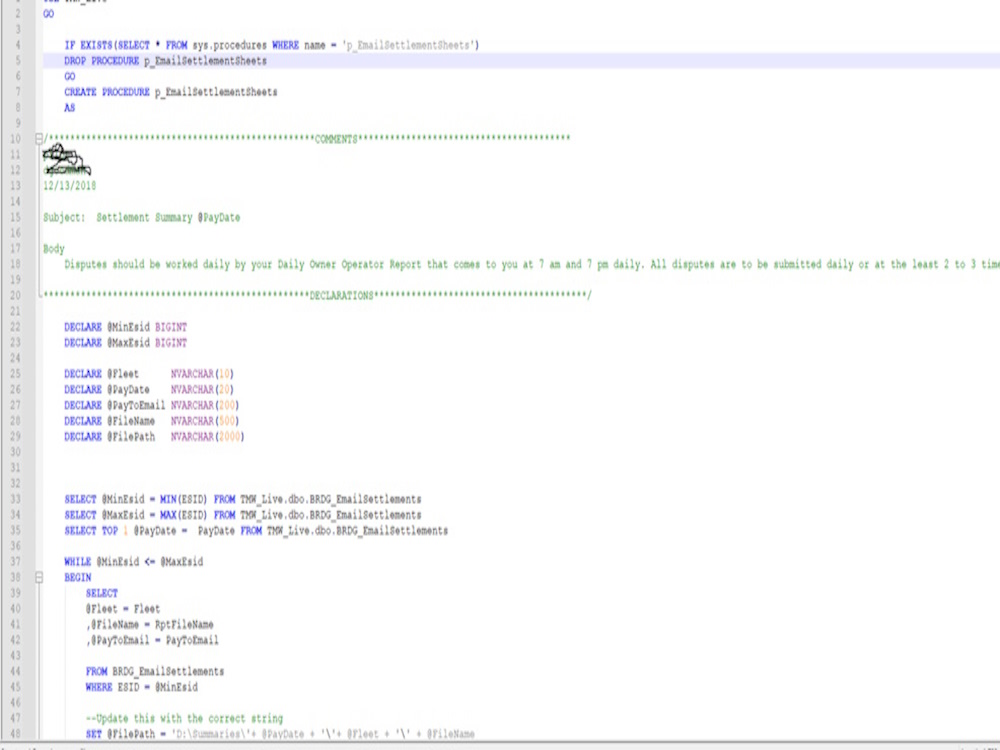Click the DECLARE @FilePath NVARCHAR(2000) line

click(154, 437)
